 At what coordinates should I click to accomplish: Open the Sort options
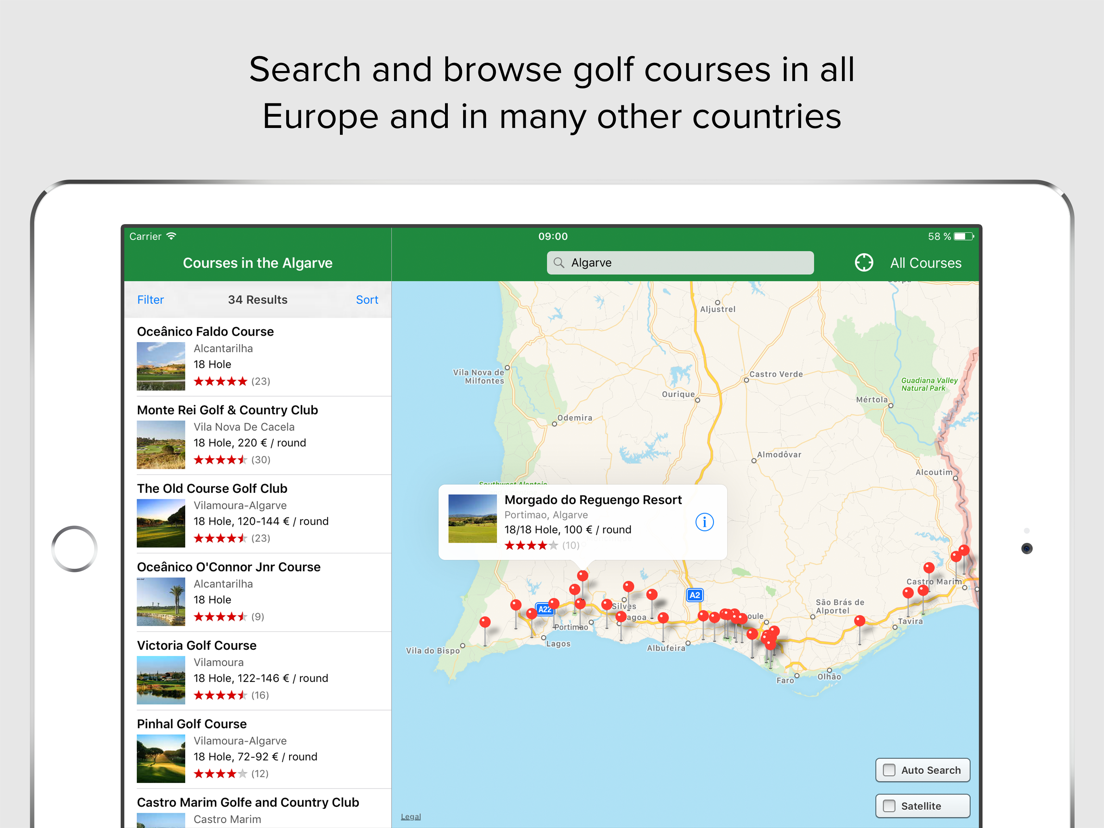coord(367,300)
